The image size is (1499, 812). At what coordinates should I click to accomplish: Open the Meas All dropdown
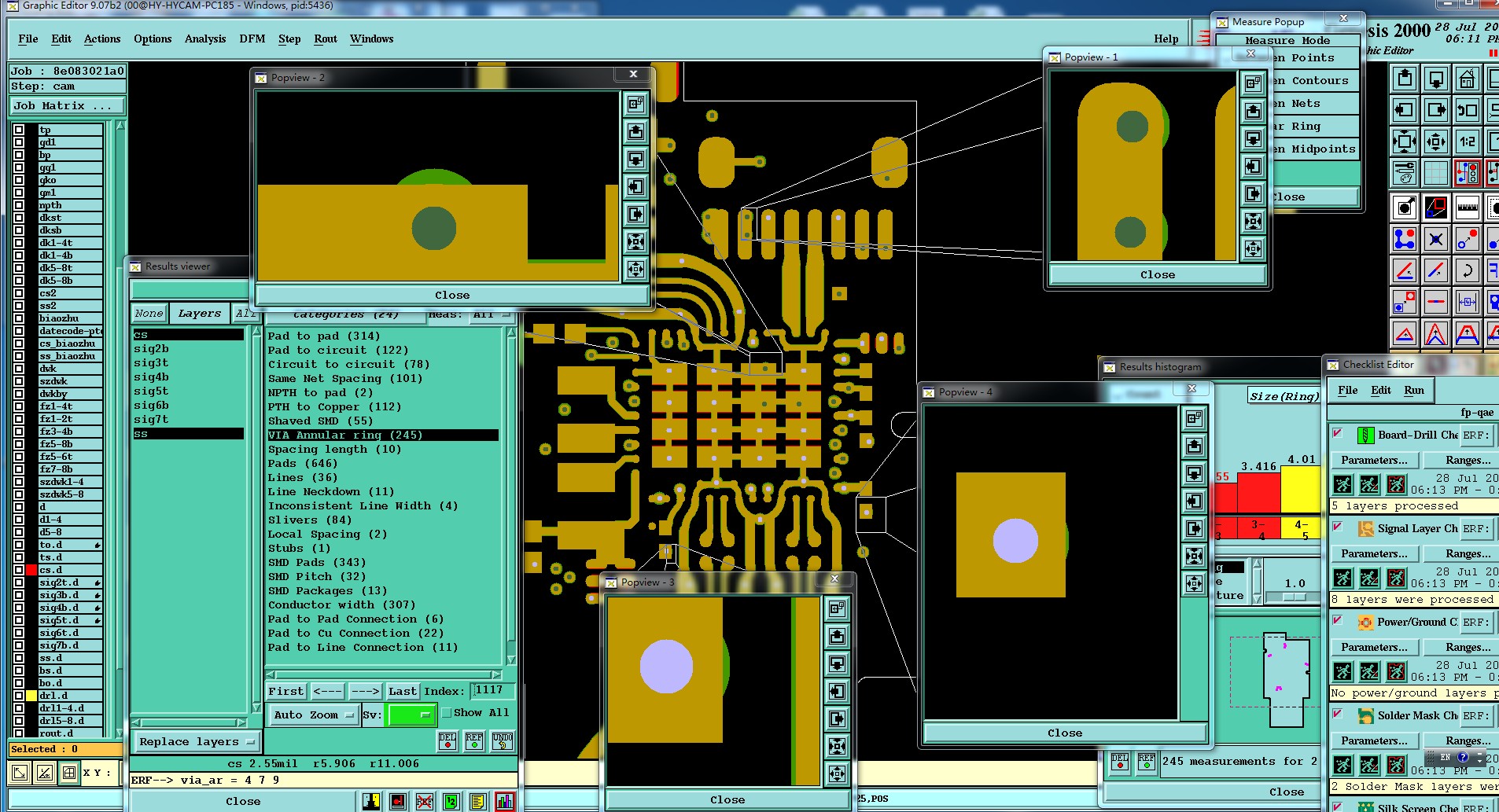[492, 315]
